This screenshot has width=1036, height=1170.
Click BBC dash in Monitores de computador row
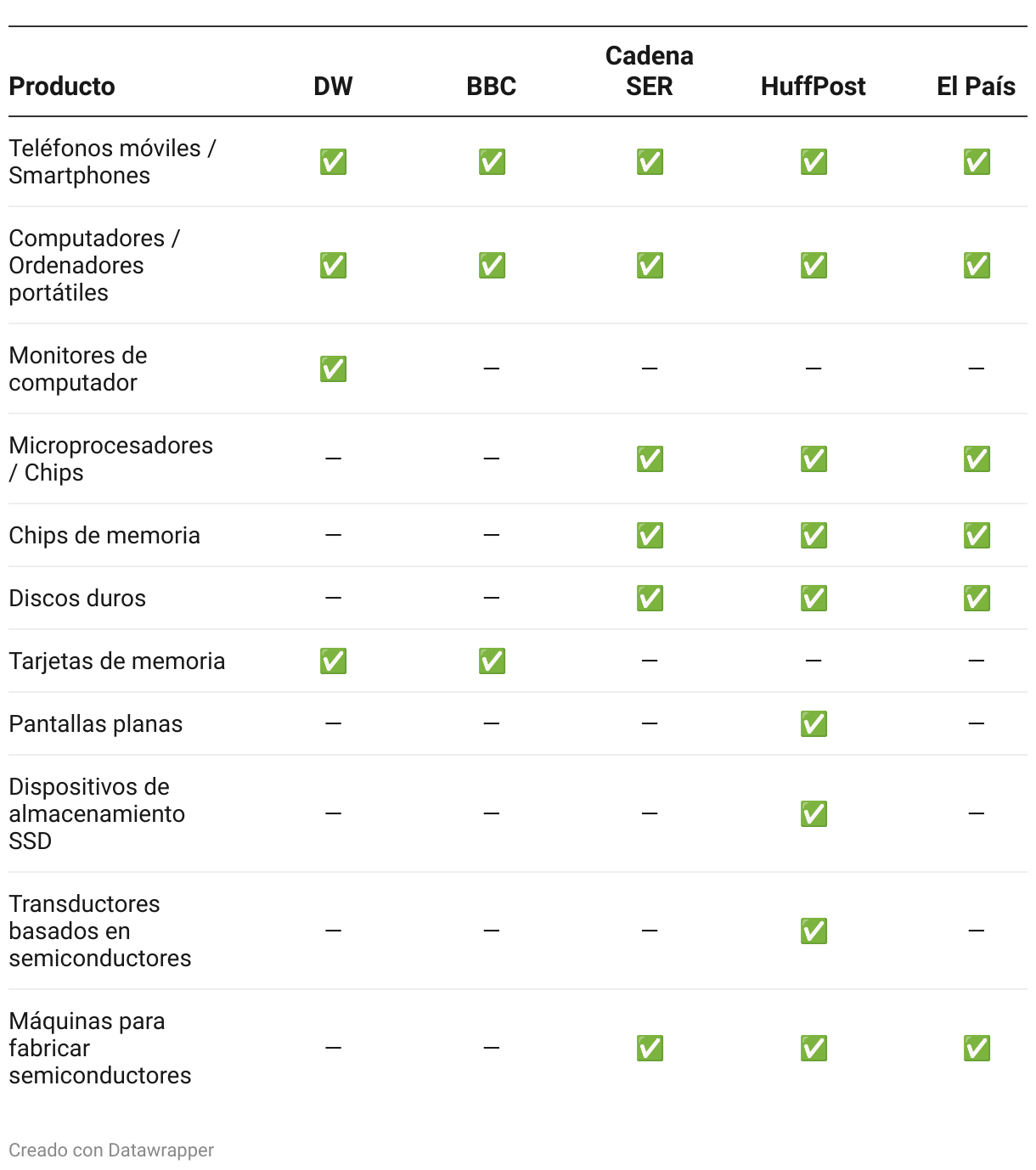point(492,368)
